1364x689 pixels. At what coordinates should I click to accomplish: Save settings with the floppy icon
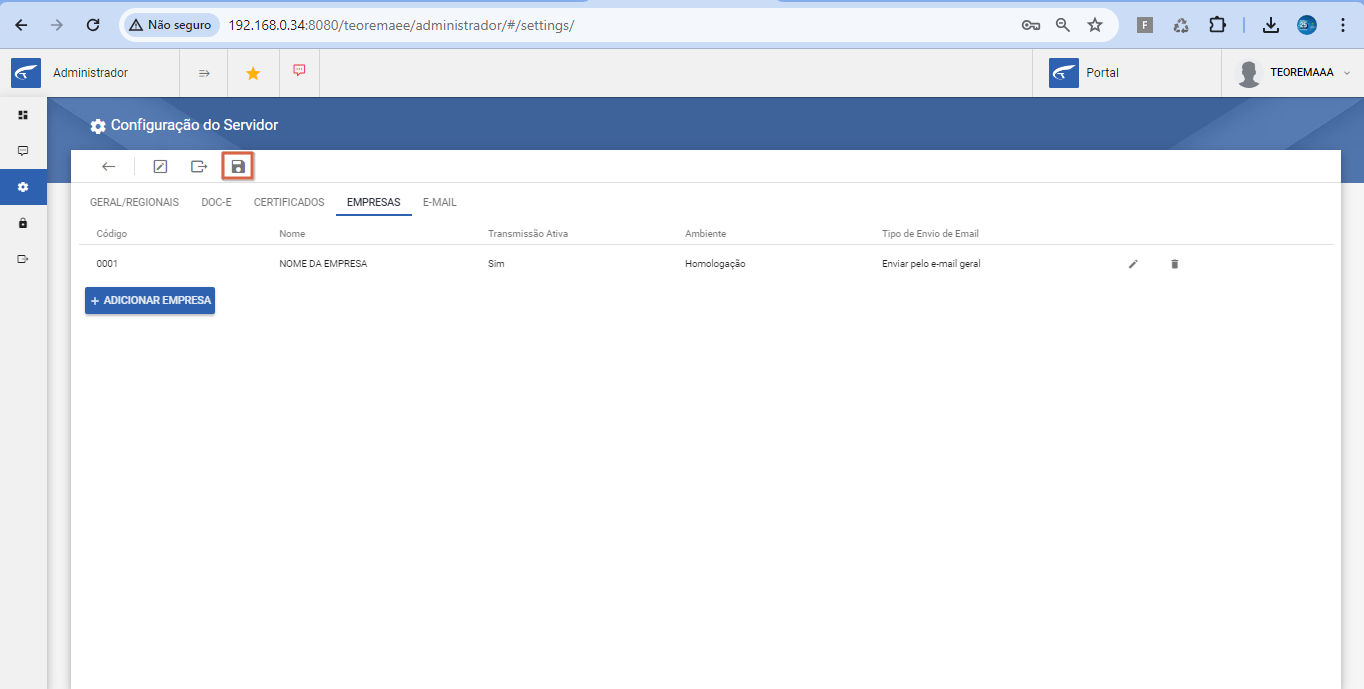238,166
